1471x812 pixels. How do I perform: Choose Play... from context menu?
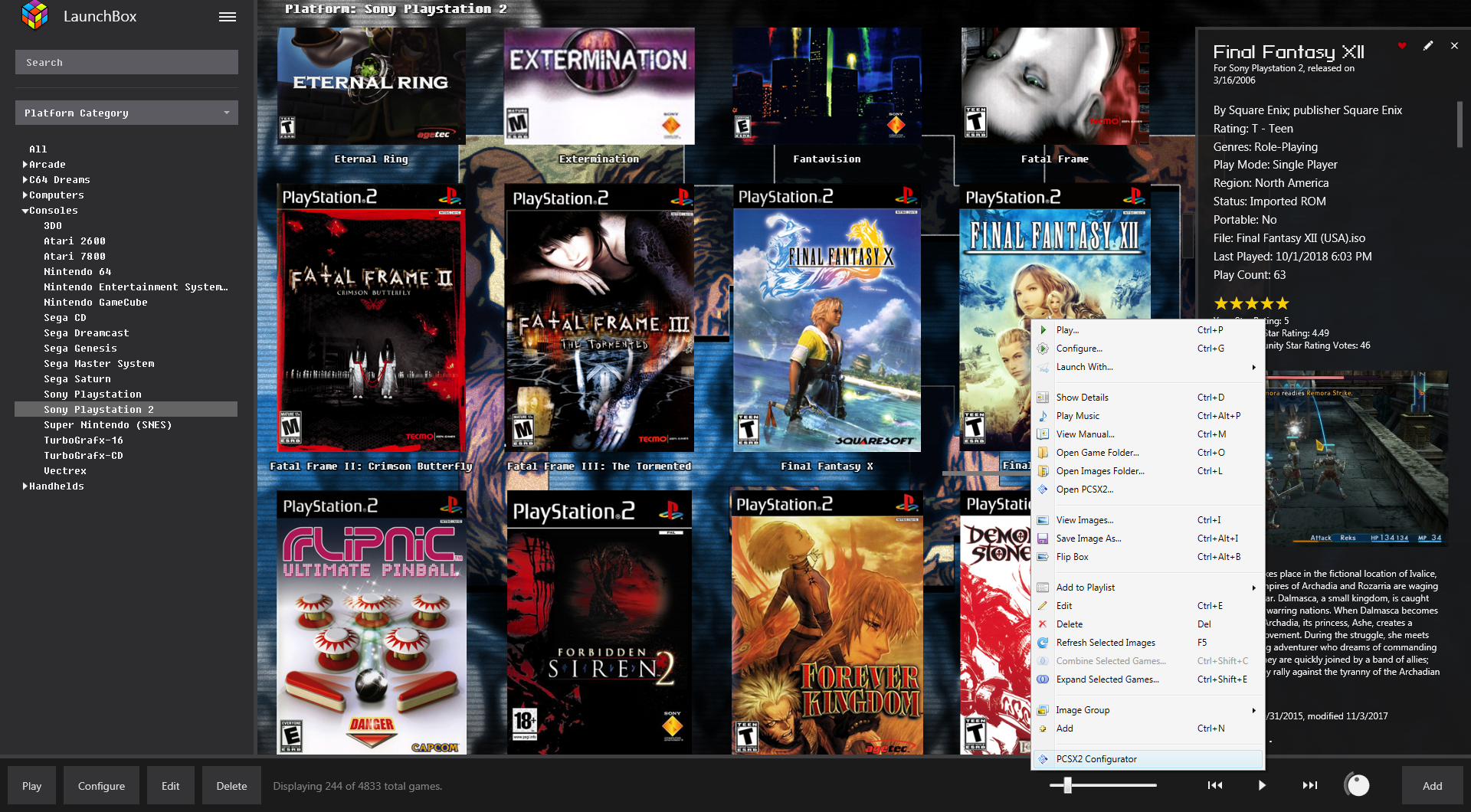[1148, 330]
